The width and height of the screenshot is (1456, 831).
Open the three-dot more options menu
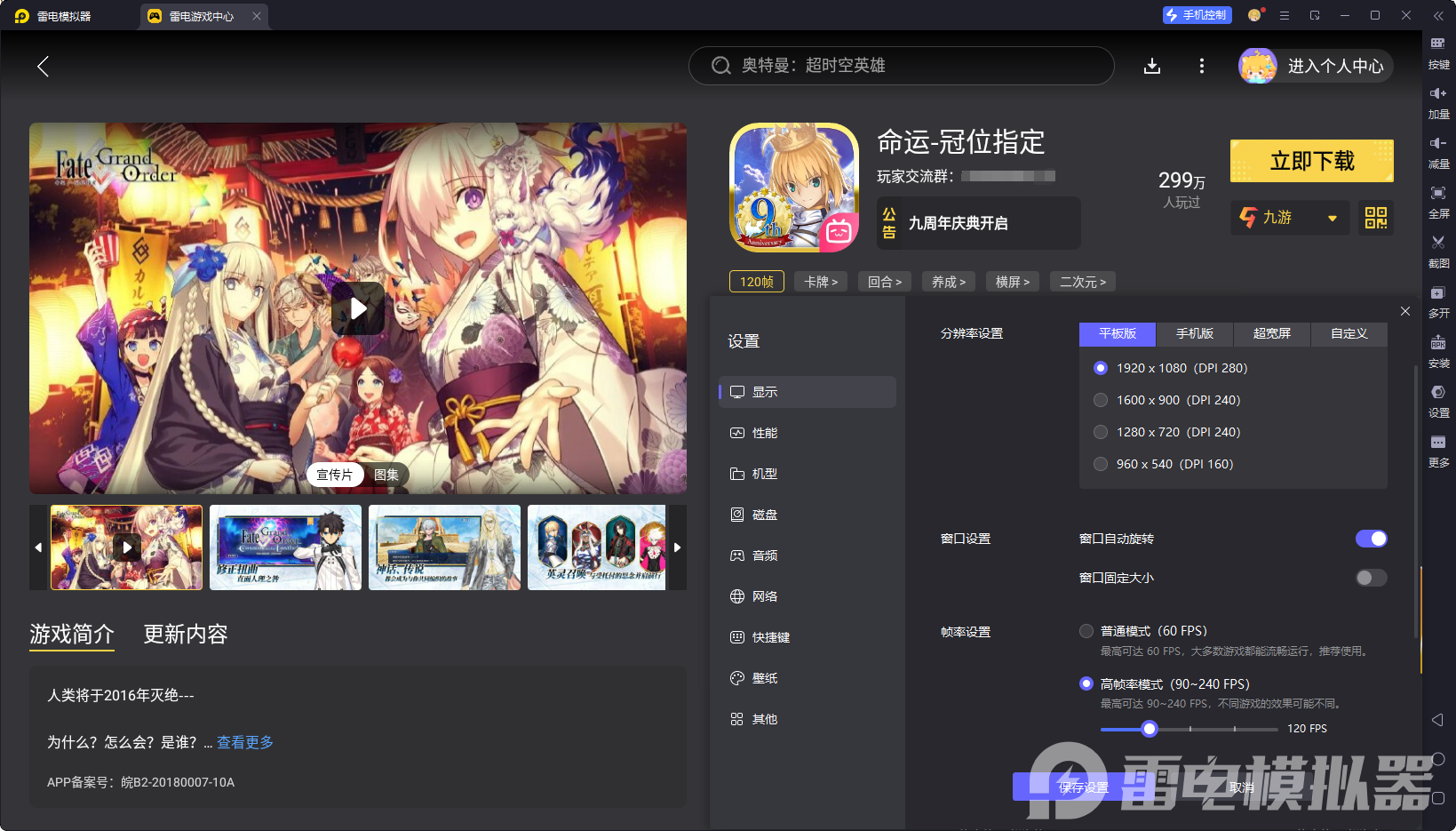pyautogui.click(x=1202, y=66)
